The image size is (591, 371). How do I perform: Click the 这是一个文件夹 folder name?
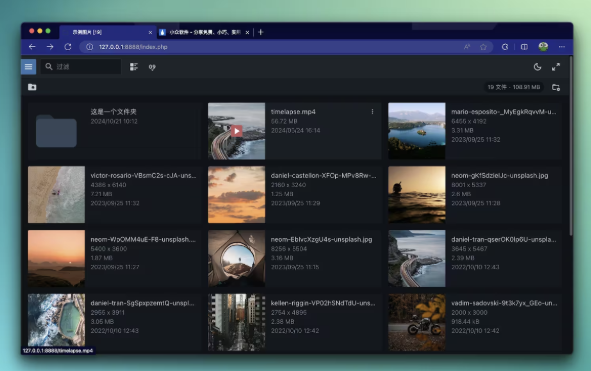(x=113, y=112)
